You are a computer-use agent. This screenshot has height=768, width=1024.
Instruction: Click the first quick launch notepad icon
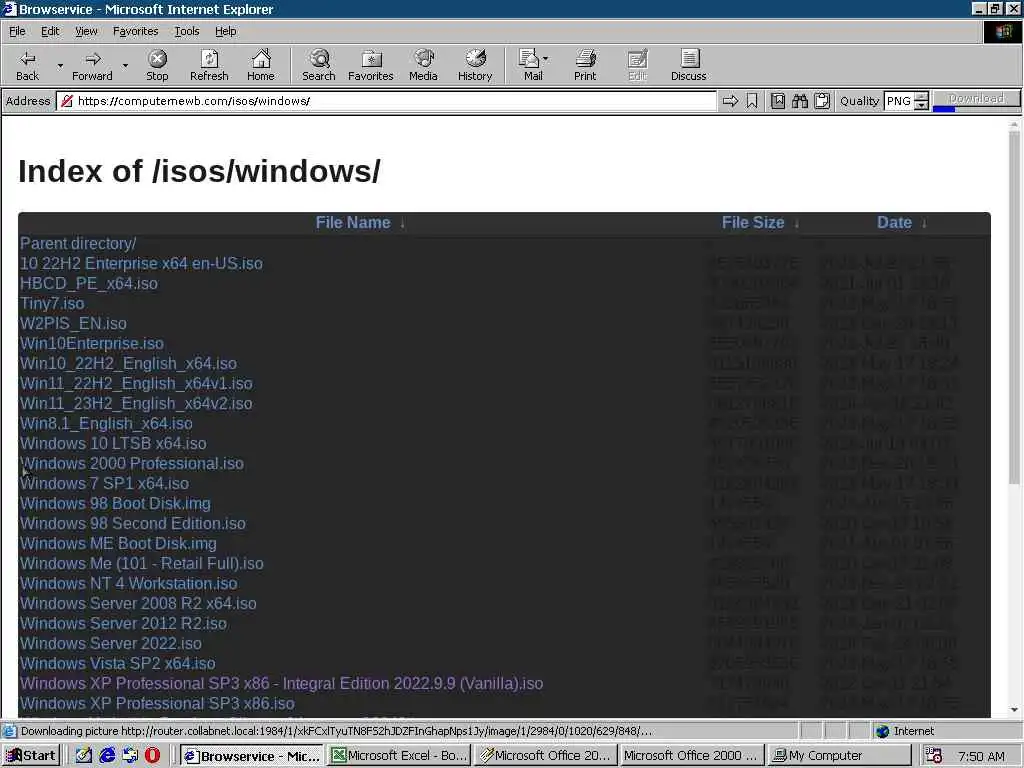tap(84, 756)
